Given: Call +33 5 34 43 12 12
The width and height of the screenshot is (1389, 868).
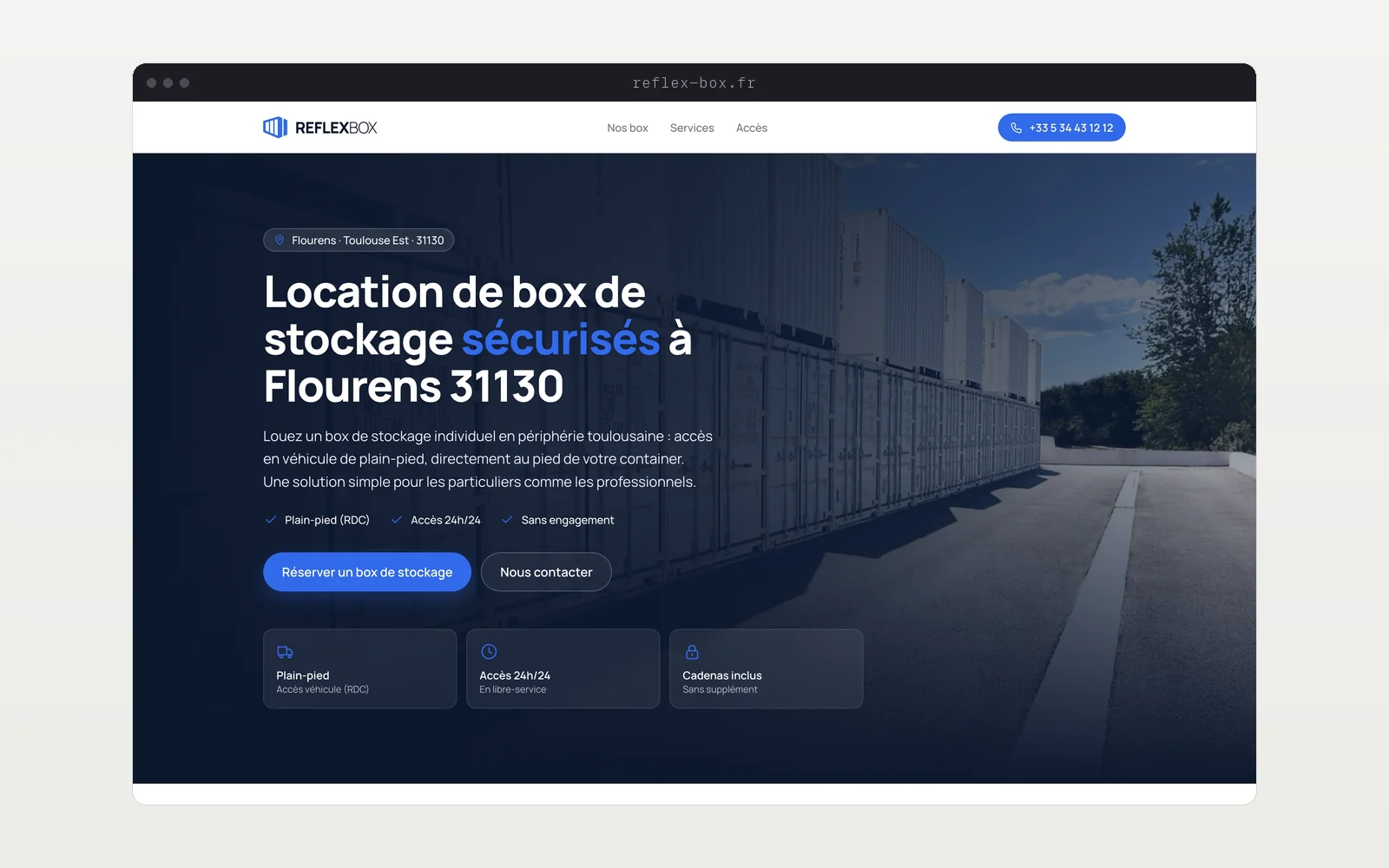Looking at the screenshot, I should point(1062,128).
